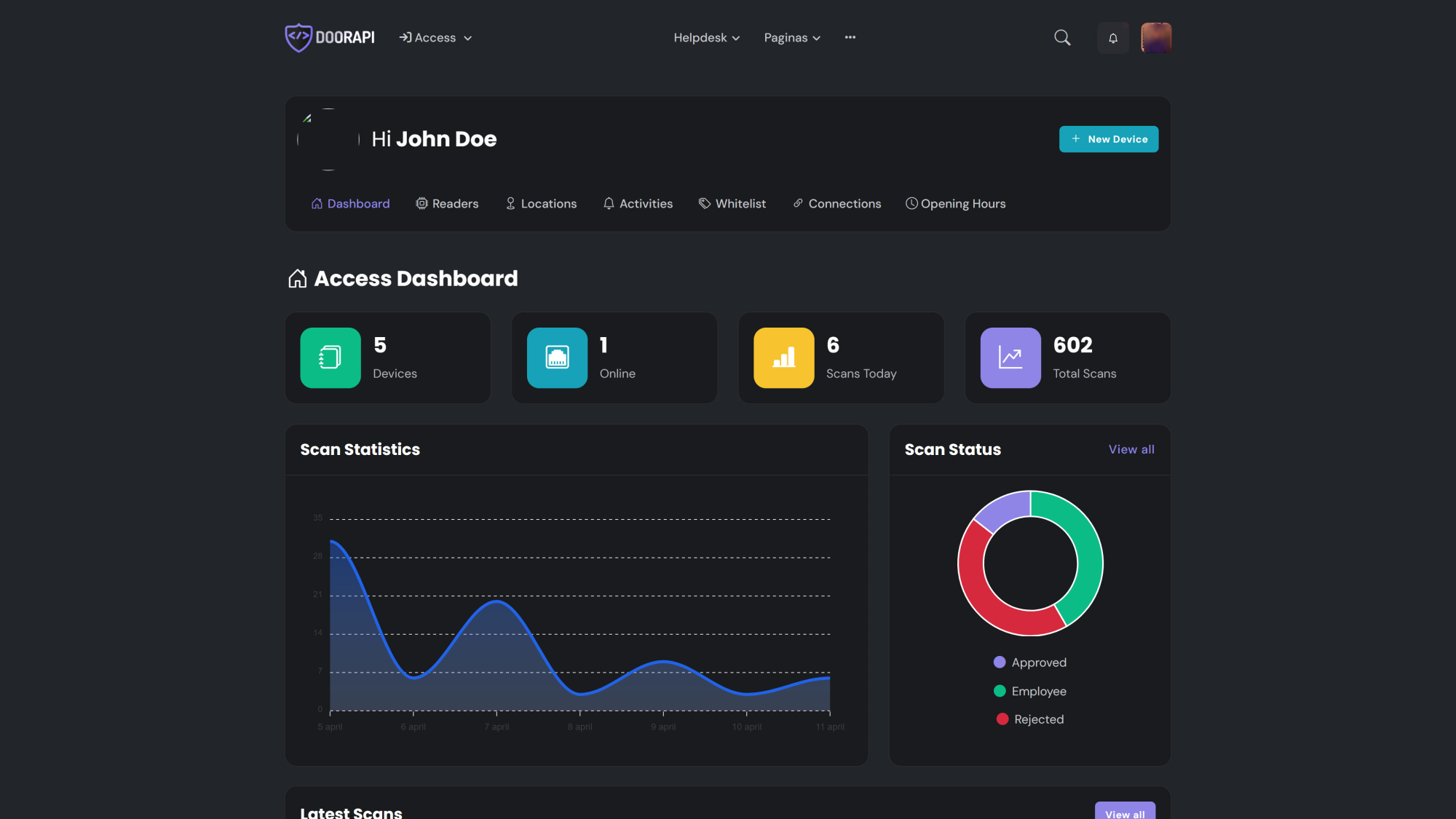Open the search magnifier icon
The width and height of the screenshot is (1456, 819).
pos(1062,38)
